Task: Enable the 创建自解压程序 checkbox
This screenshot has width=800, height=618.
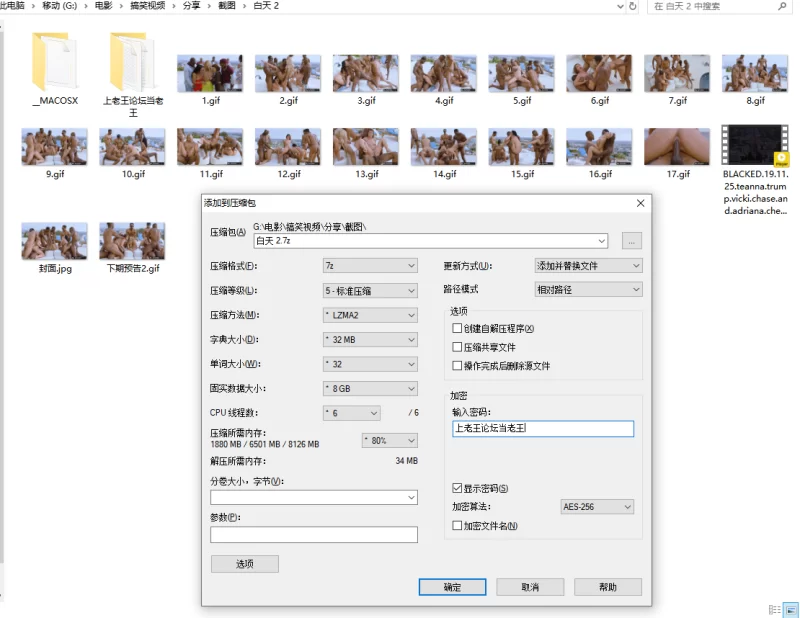Action: pos(457,328)
